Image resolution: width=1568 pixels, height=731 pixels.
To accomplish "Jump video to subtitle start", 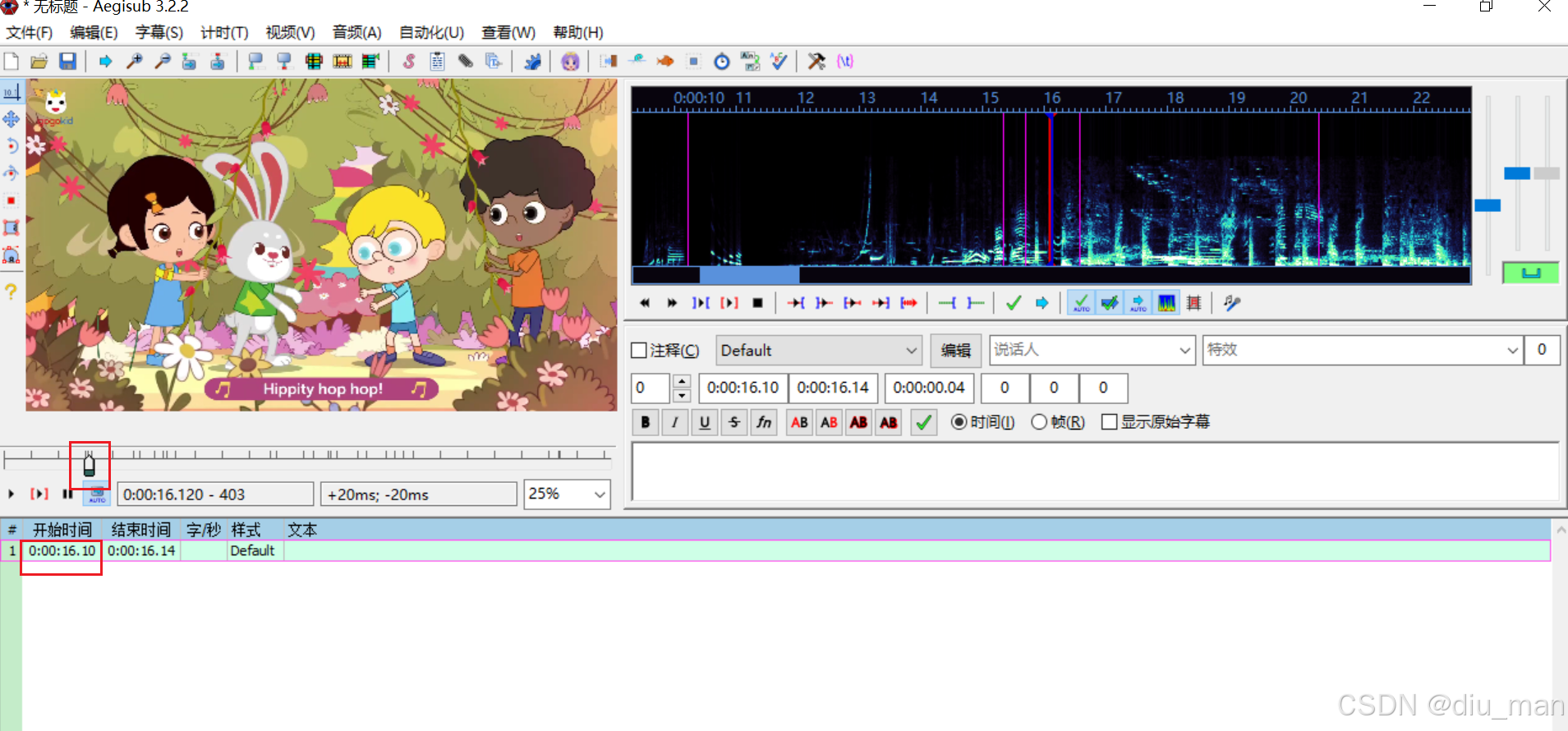I will coord(190,61).
